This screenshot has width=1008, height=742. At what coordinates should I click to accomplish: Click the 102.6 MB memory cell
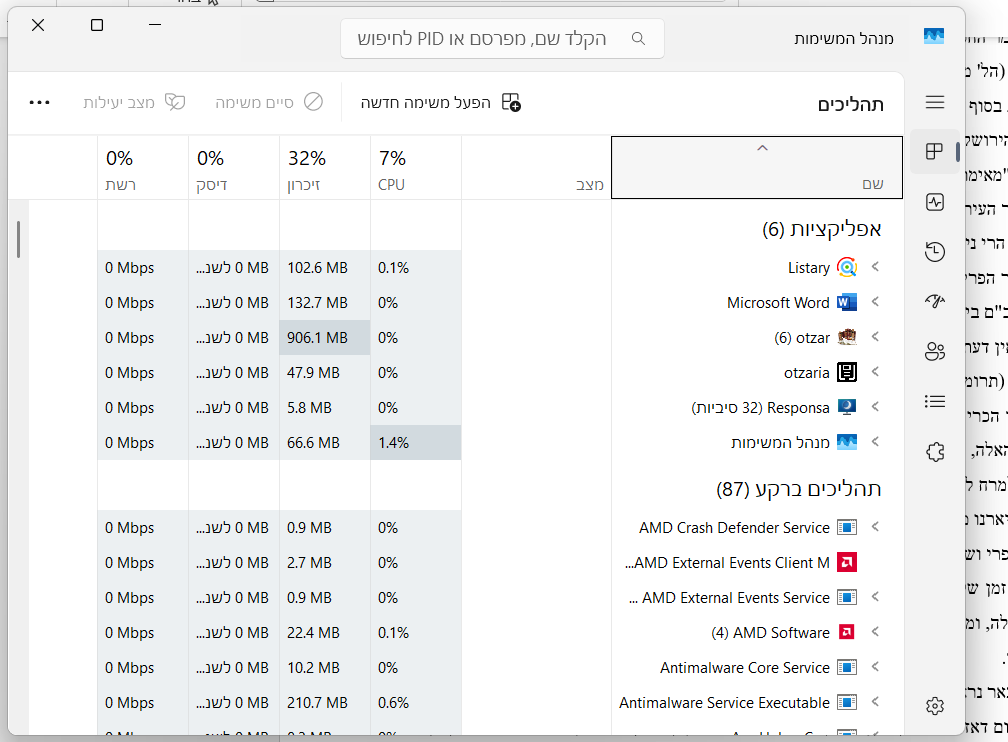coord(325,267)
